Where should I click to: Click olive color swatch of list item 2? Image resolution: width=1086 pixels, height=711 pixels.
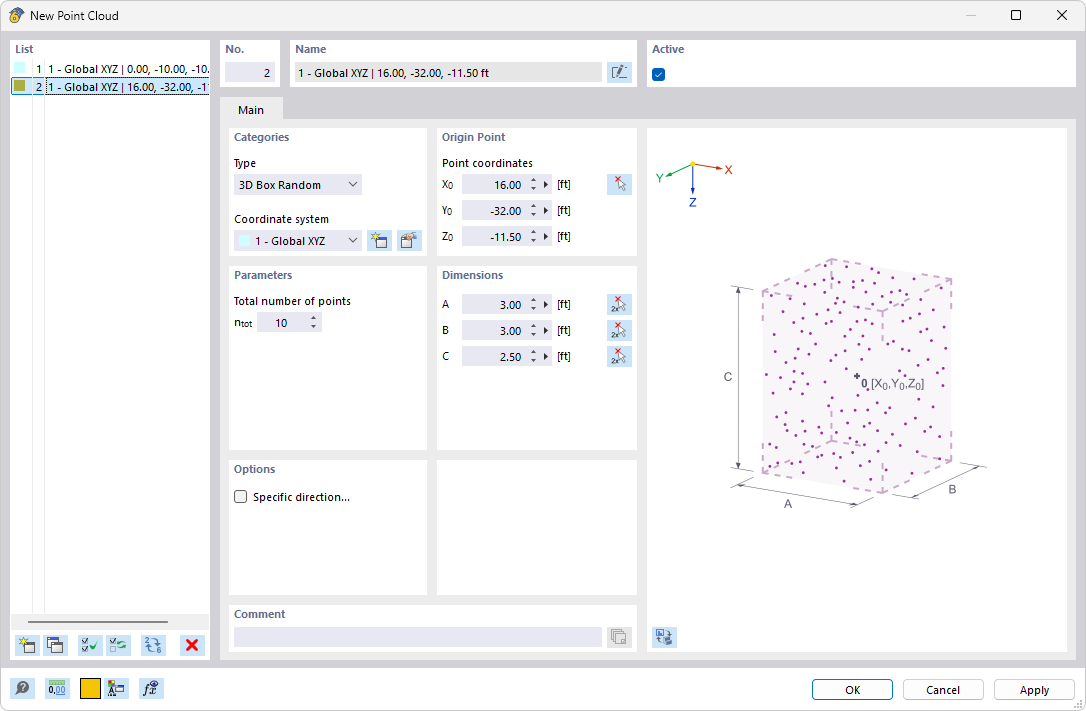[x=19, y=86]
